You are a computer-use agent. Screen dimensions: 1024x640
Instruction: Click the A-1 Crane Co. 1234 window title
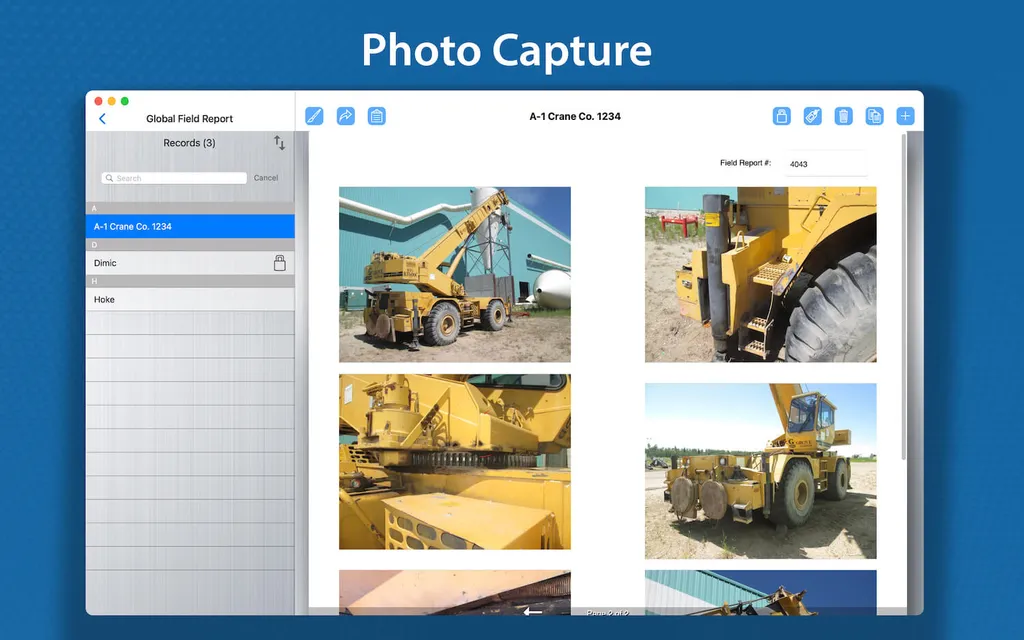click(575, 116)
